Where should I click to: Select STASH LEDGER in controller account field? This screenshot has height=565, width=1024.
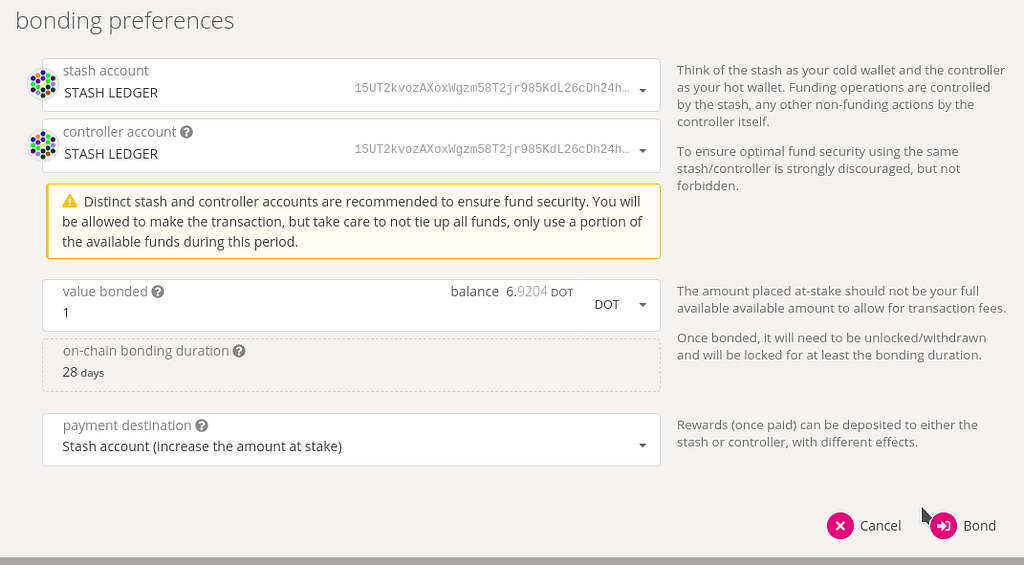coord(111,154)
